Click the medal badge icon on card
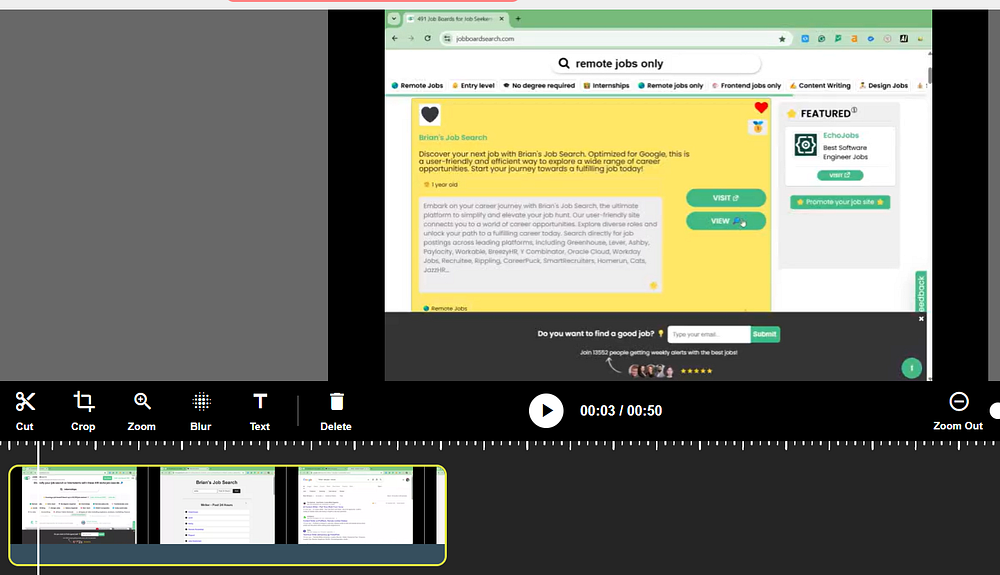The image size is (1000, 575). coord(758,127)
